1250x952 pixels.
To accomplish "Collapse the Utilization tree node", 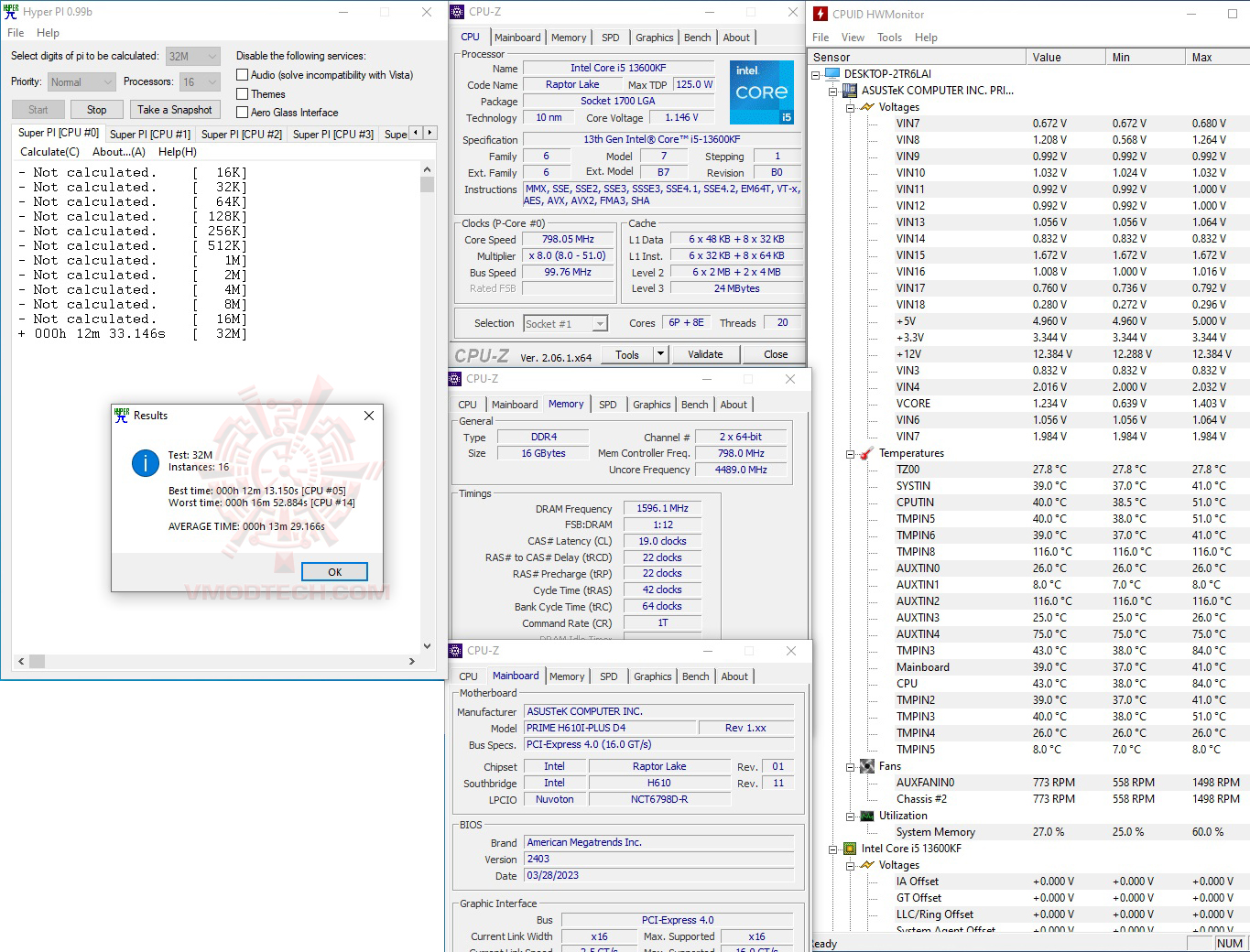I will tap(850, 816).
